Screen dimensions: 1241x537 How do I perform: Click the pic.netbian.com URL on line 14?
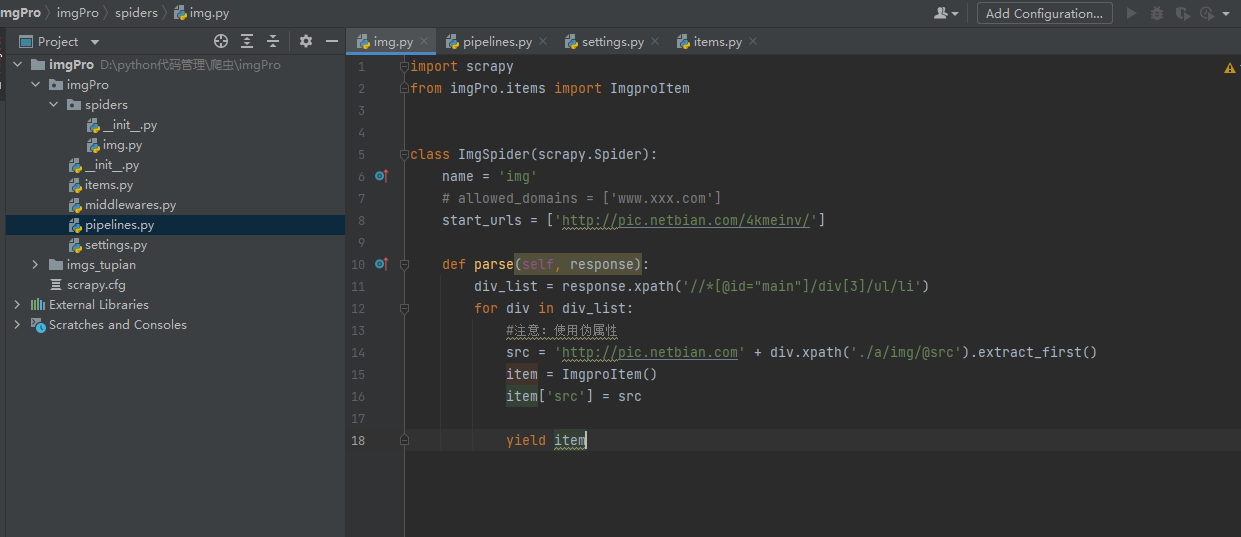pos(650,352)
